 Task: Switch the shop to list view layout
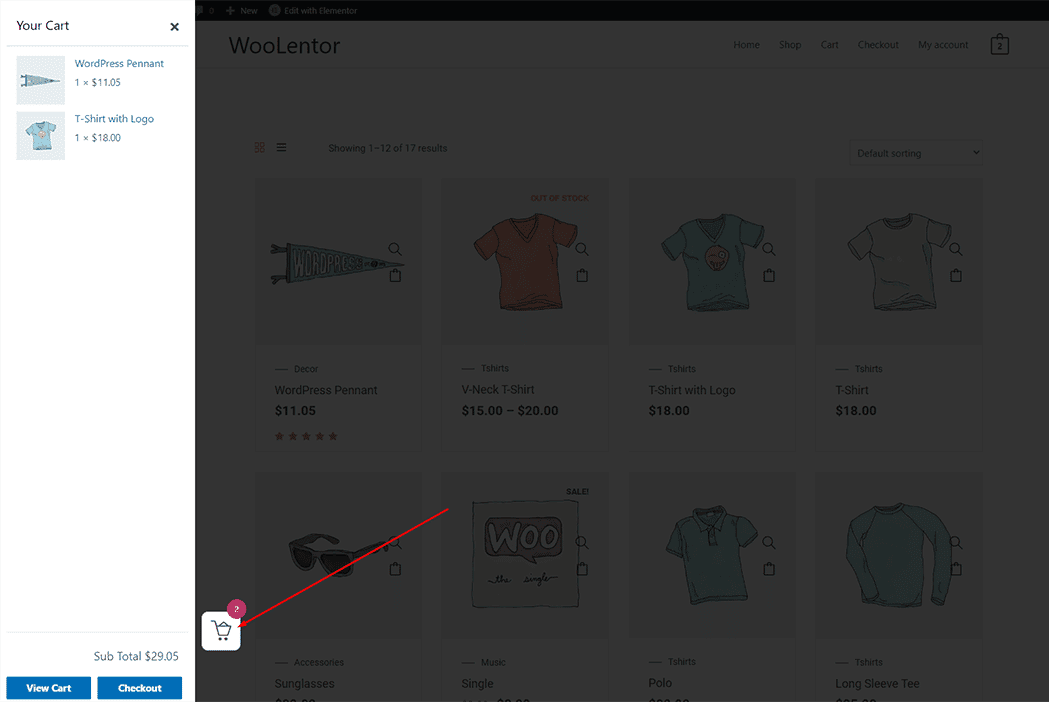[281, 146]
